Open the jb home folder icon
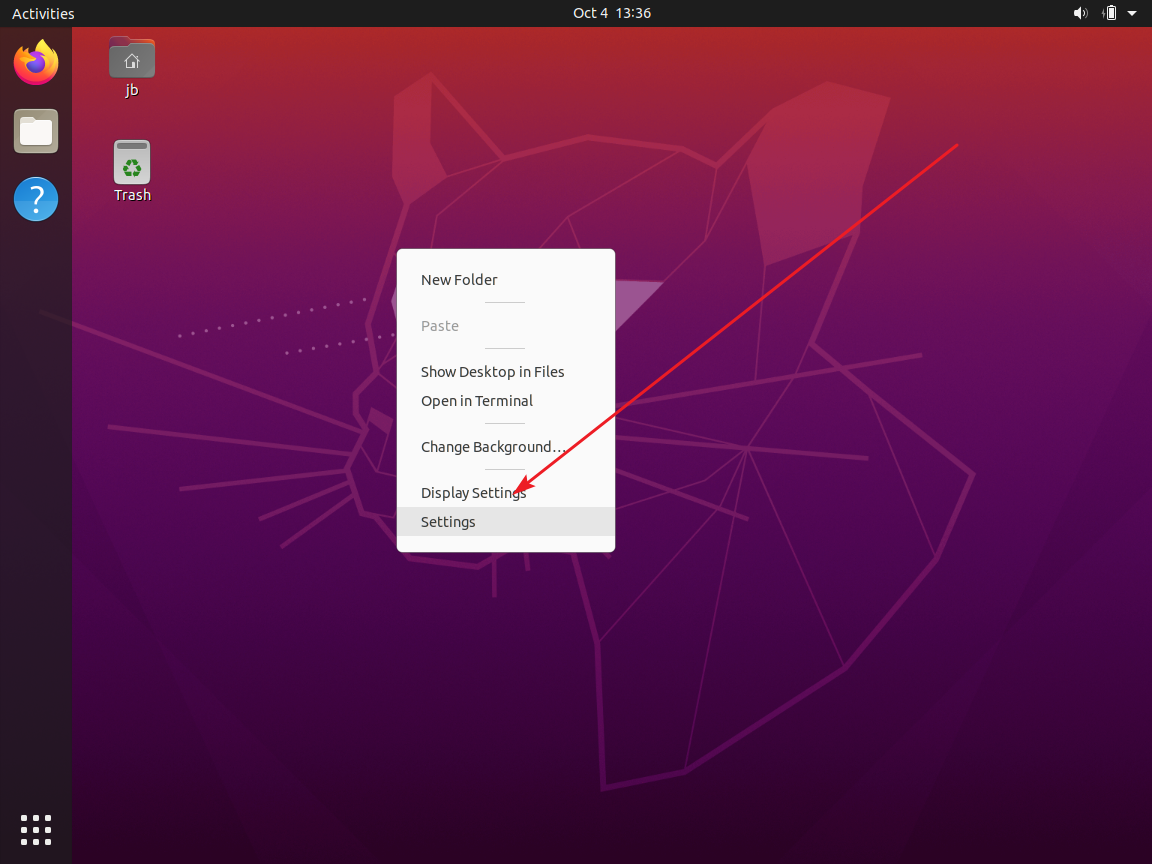 coord(132,67)
